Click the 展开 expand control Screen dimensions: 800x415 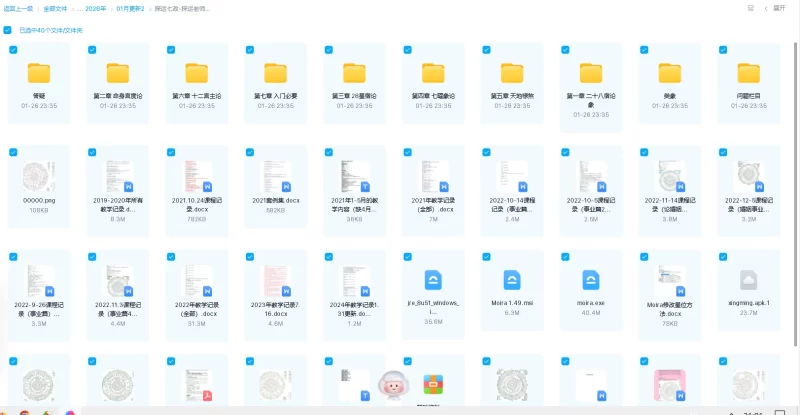778,7
